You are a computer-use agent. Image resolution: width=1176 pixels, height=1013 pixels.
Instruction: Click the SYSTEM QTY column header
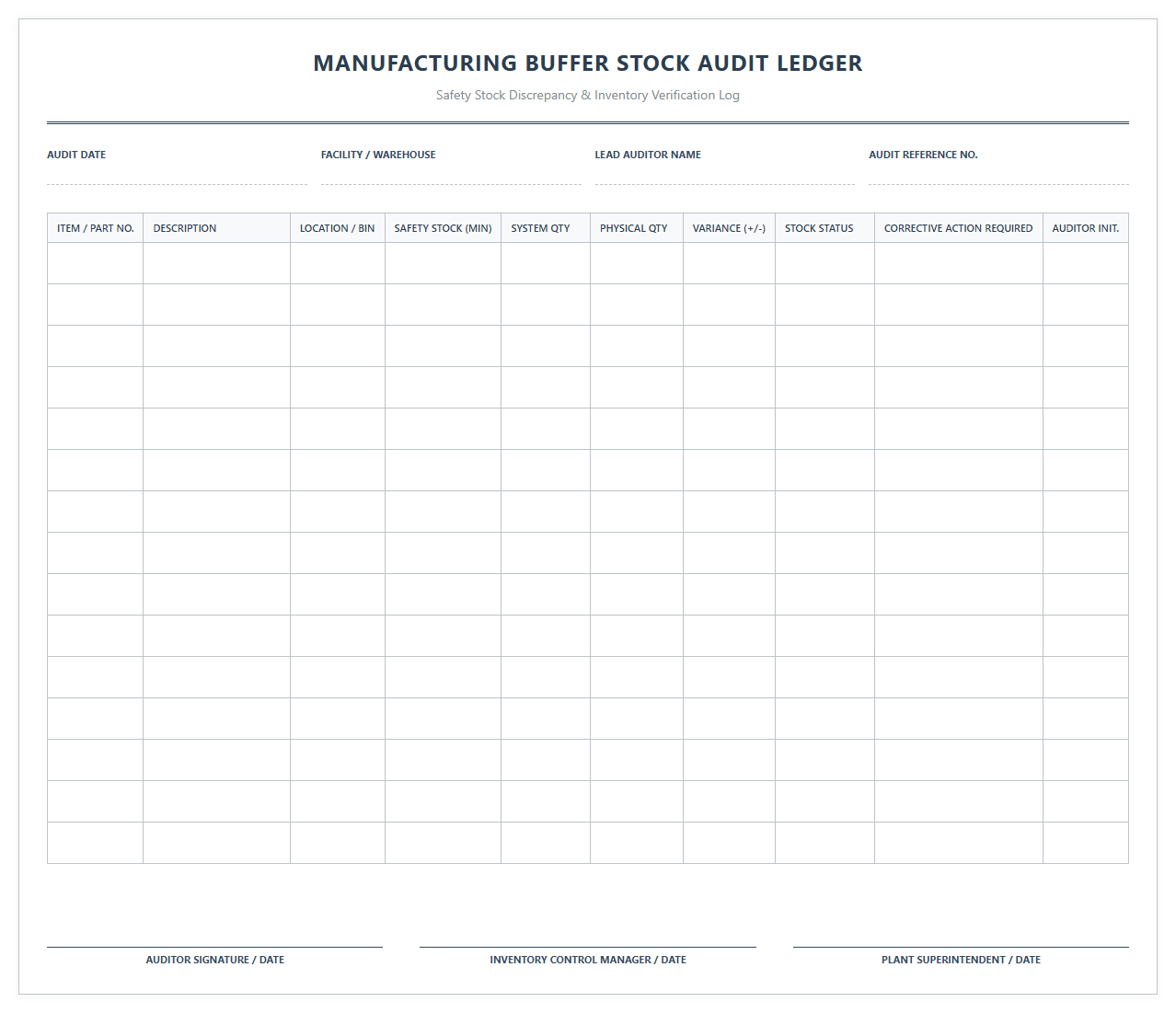point(546,228)
